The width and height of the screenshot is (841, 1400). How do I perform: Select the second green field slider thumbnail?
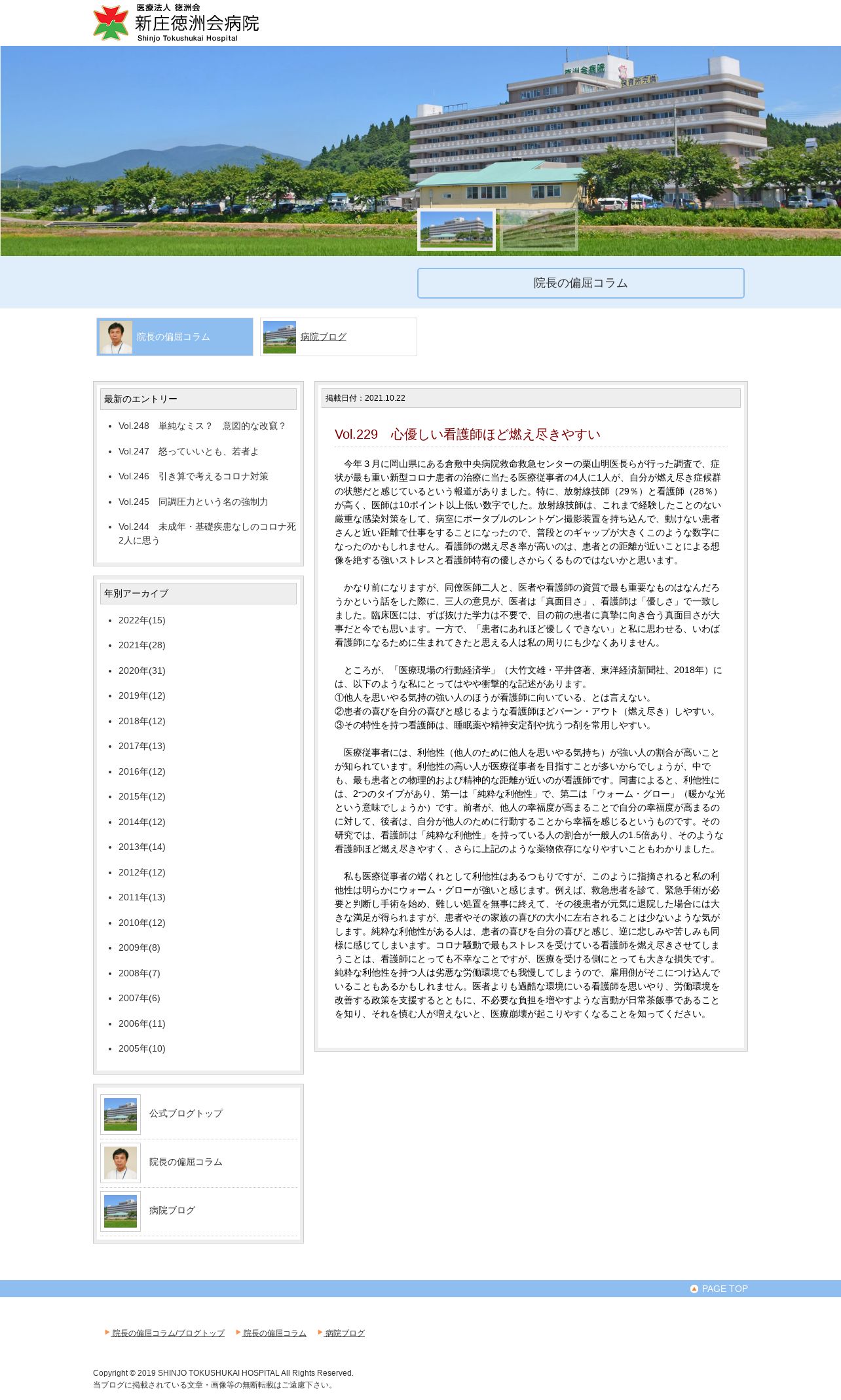tap(539, 230)
